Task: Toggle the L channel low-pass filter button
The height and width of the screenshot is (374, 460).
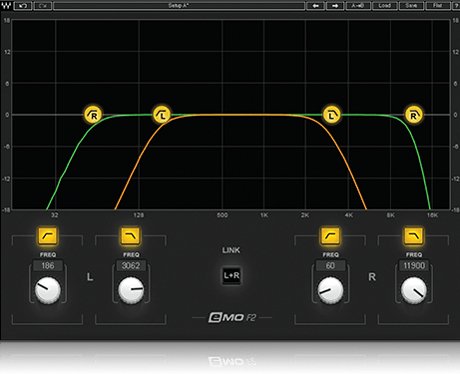Action: tap(131, 236)
